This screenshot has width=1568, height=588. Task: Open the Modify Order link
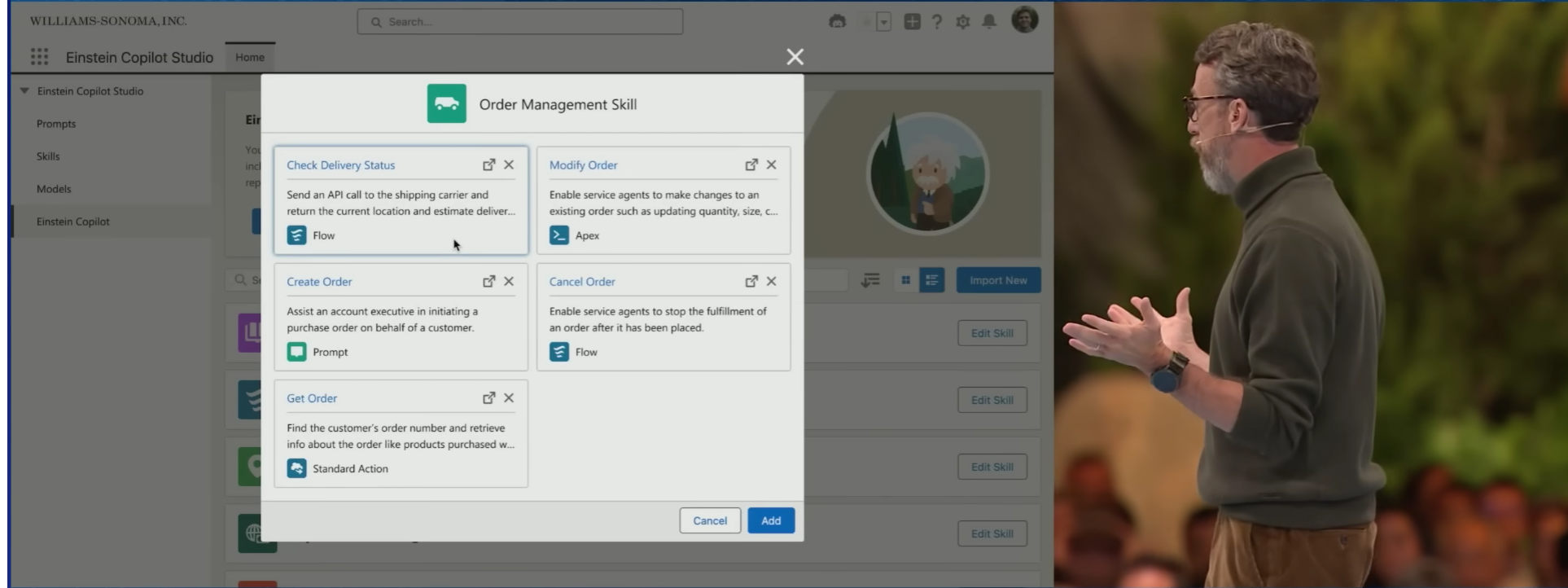[x=583, y=165]
